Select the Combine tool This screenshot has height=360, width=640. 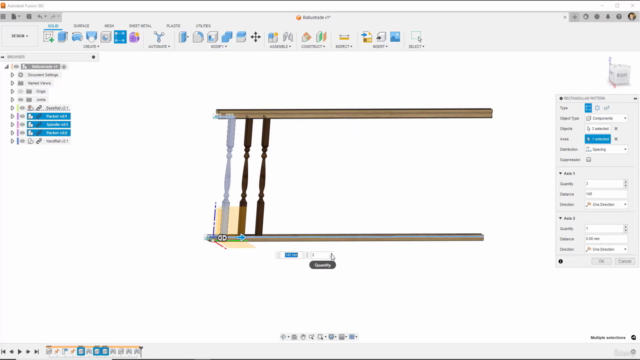point(227,37)
